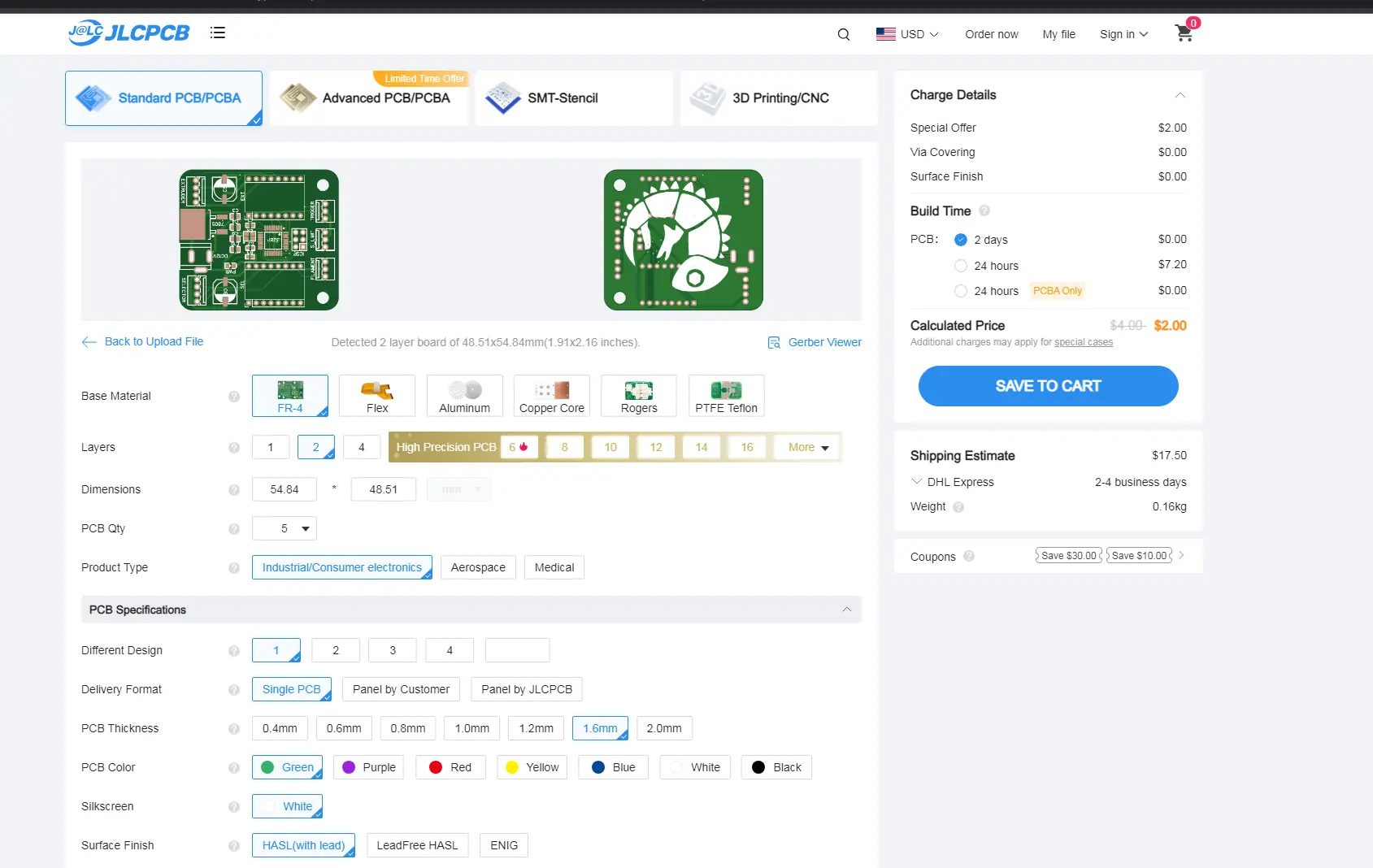
Task: Click the search magnifier icon in header
Action: 844,34
